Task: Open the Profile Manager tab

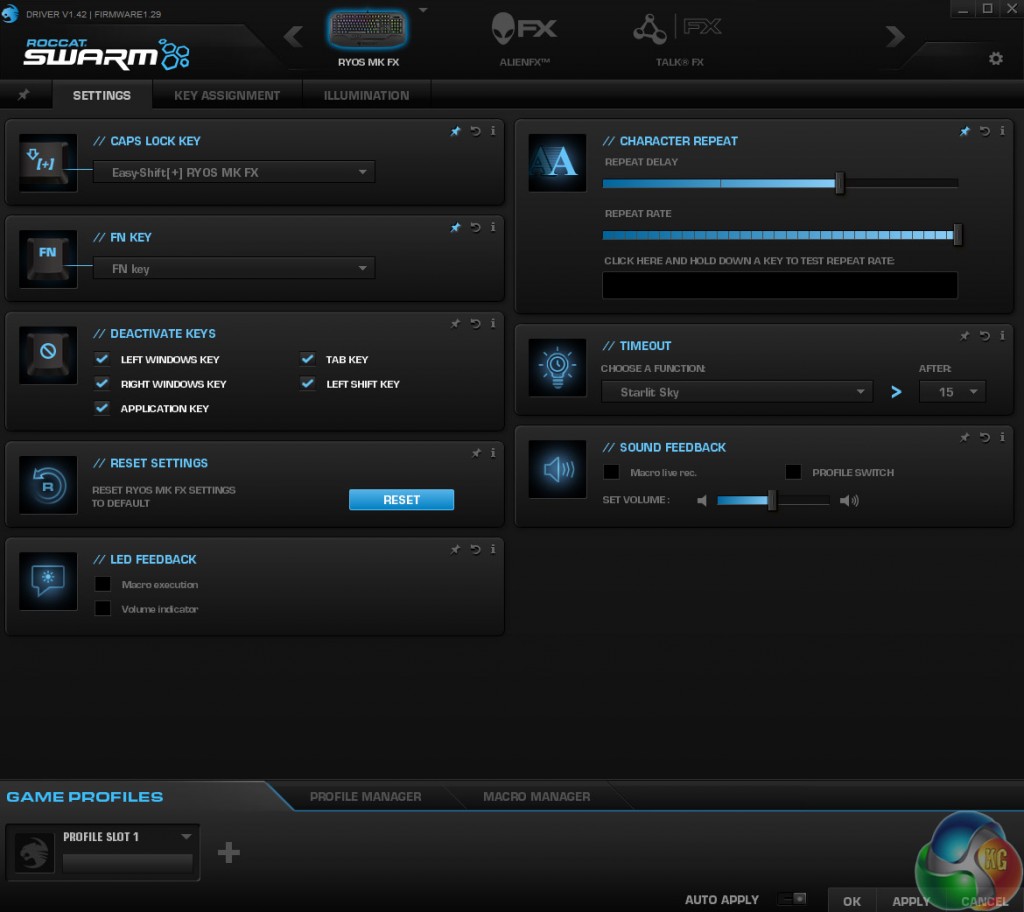Action: 366,796
